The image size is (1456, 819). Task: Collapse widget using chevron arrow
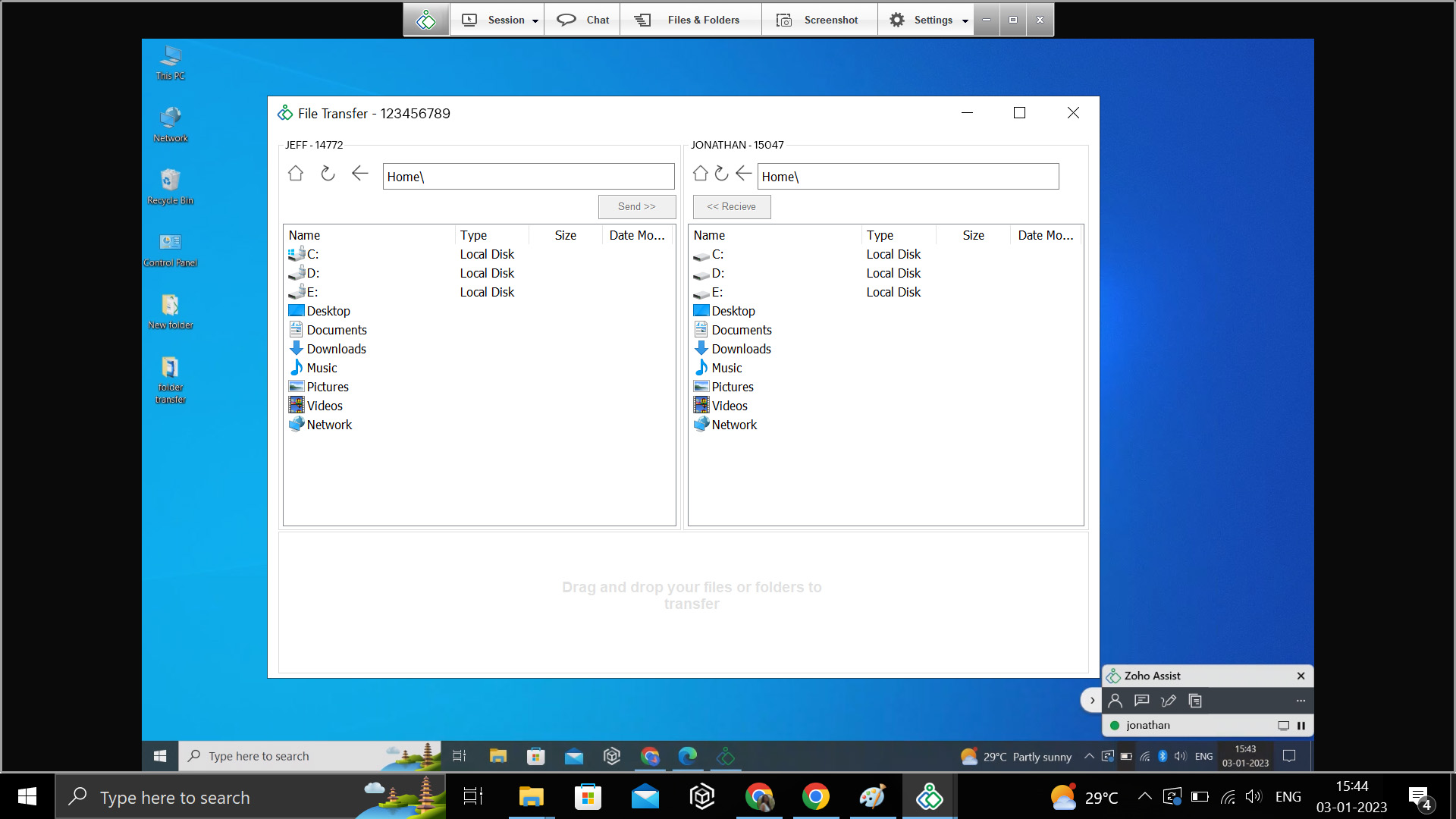[1092, 699]
